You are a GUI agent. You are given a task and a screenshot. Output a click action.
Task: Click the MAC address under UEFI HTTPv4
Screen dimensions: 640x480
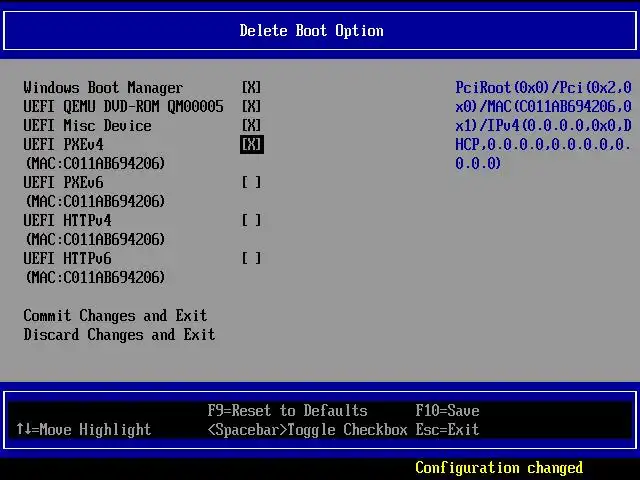[x=95, y=240]
